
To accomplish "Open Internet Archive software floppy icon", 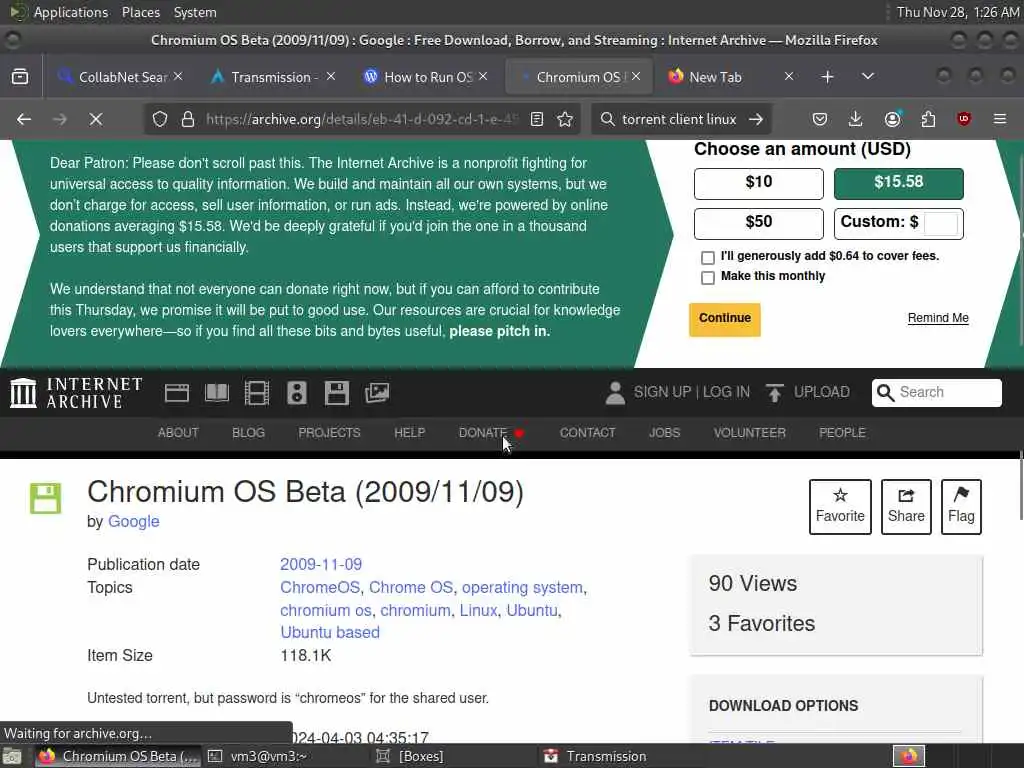I will pos(337,393).
